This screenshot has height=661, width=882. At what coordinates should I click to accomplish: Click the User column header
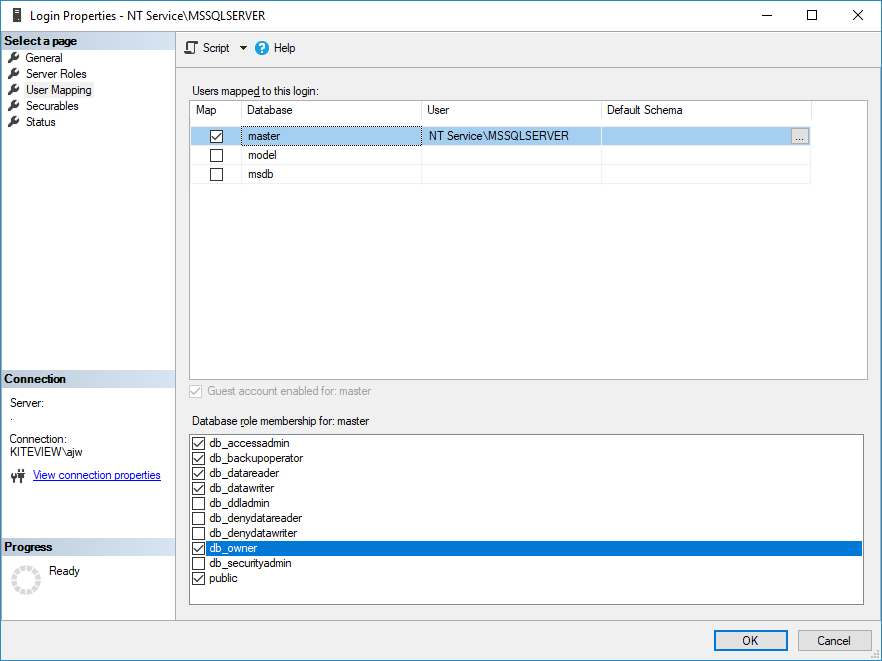[x=511, y=110]
